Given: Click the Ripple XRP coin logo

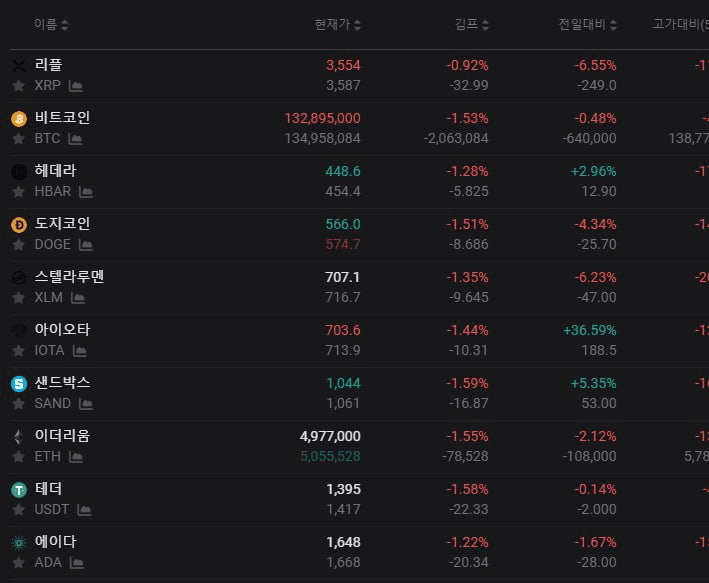Looking at the screenshot, I should (19, 66).
